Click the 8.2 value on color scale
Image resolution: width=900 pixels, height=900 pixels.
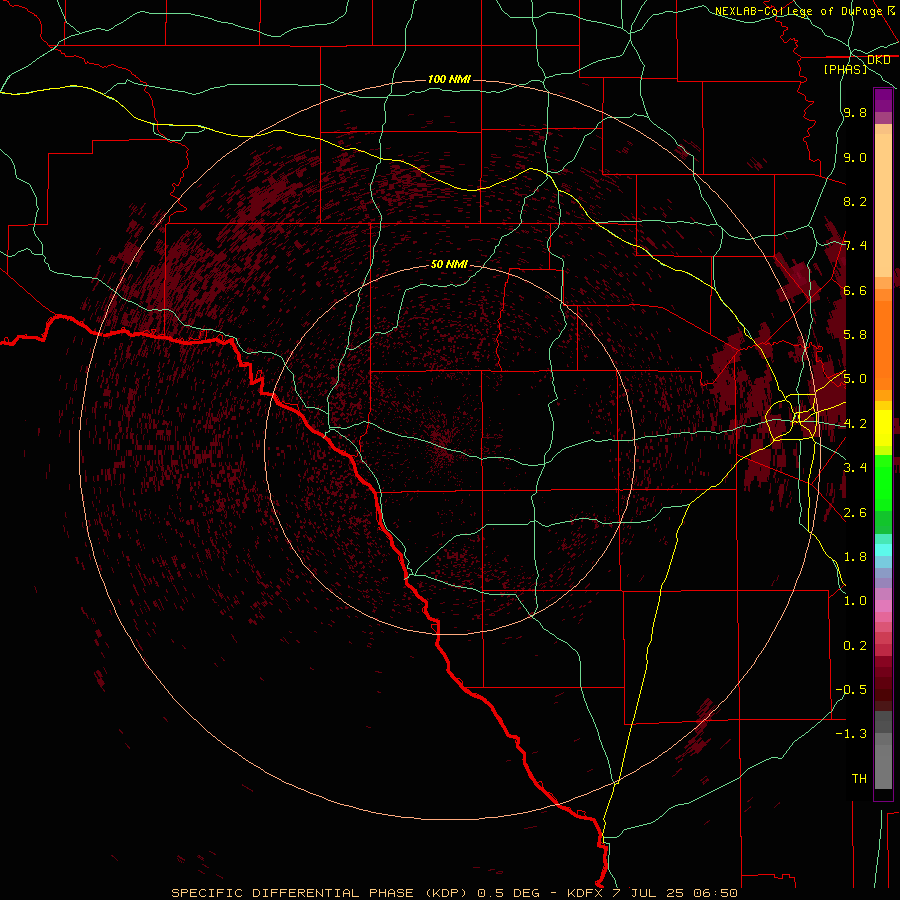(855, 202)
